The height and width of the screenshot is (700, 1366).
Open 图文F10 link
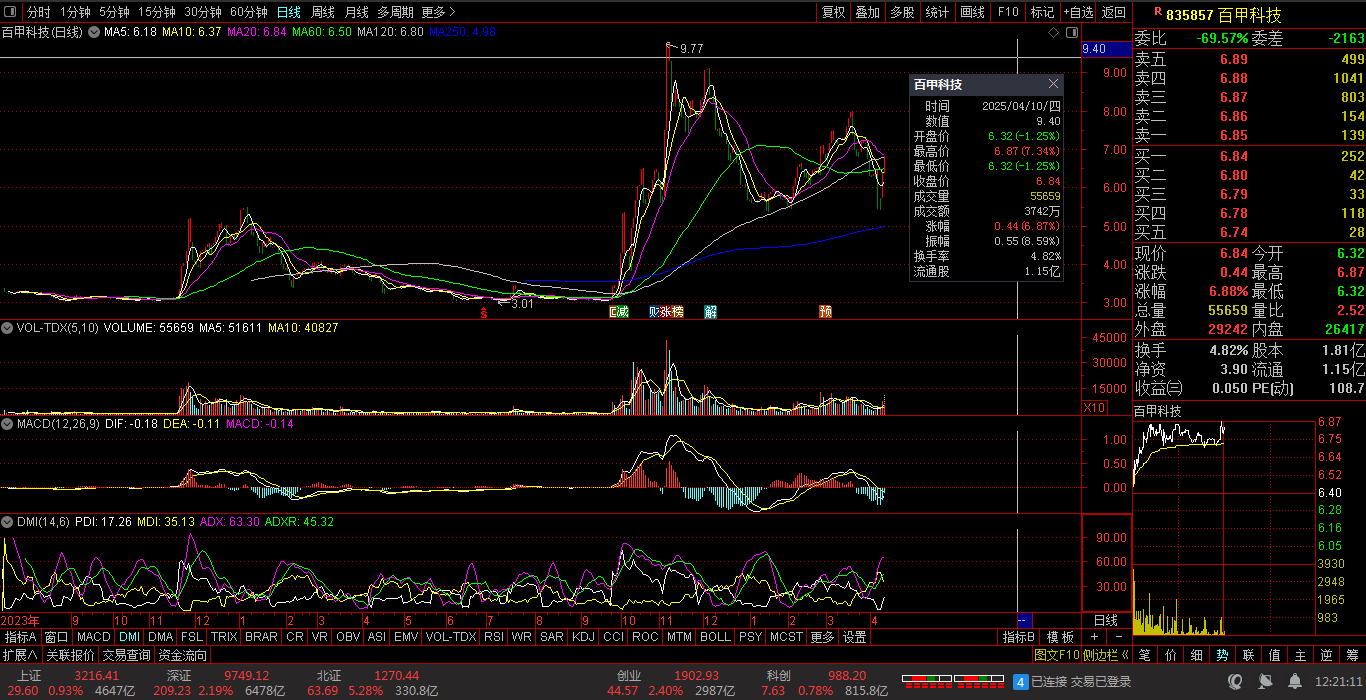(1057, 655)
